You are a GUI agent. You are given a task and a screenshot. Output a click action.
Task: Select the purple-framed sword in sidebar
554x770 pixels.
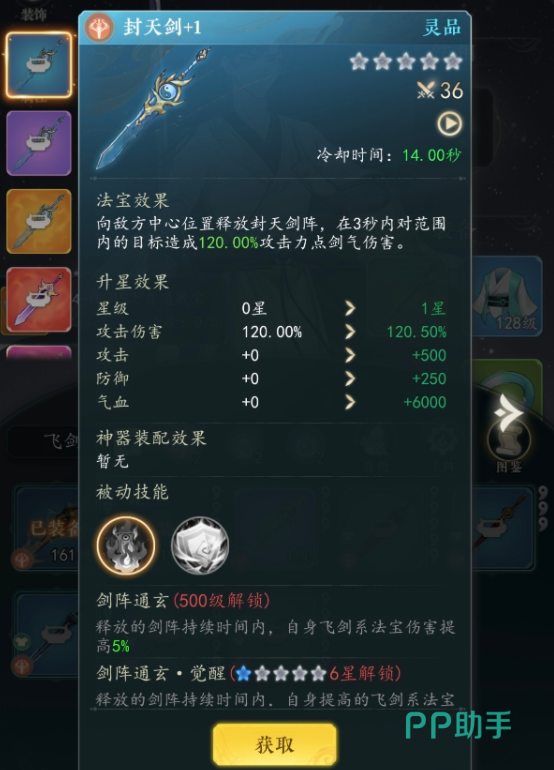(x=39, y=143)
